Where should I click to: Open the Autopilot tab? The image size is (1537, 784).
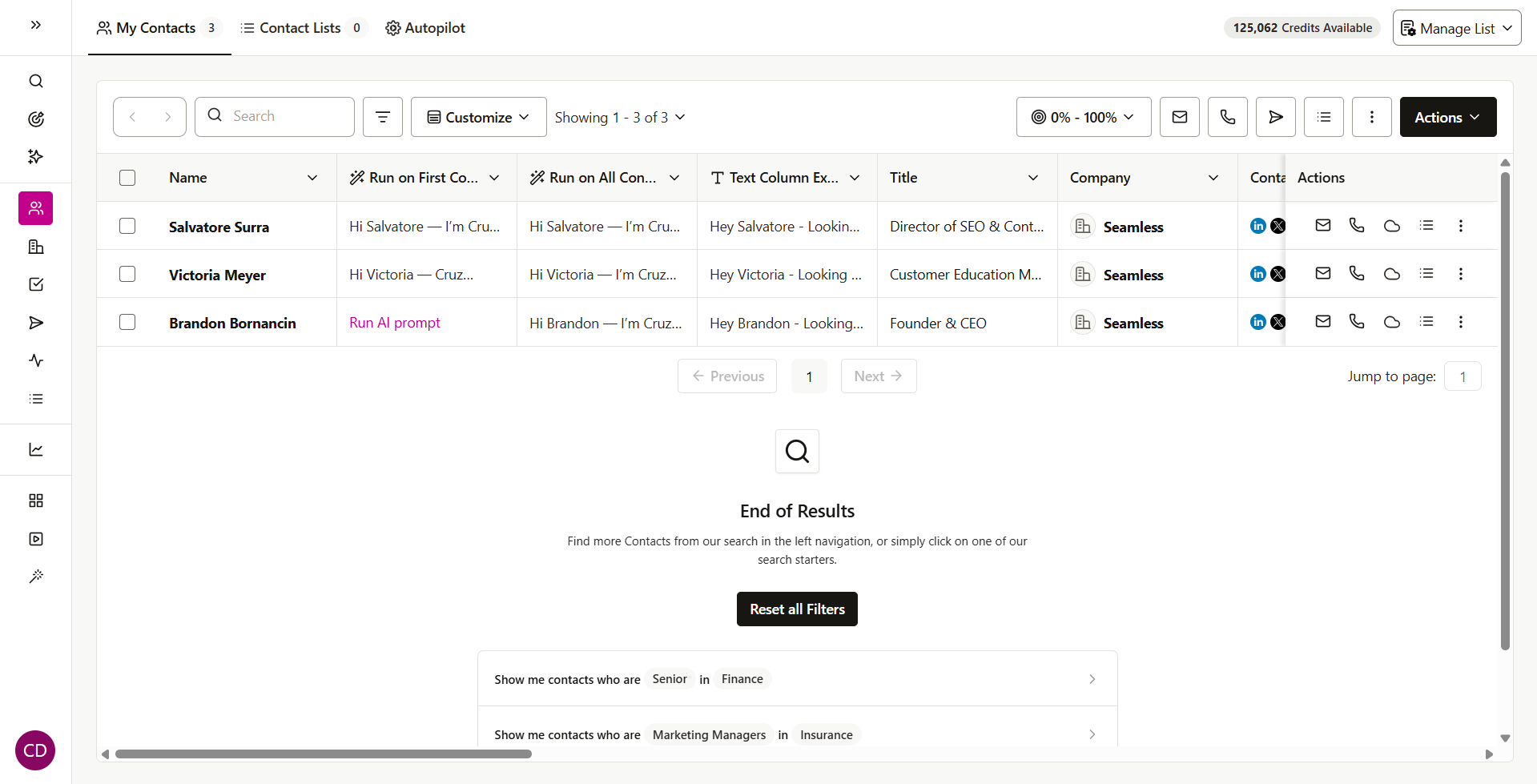[x=425, y=28]
